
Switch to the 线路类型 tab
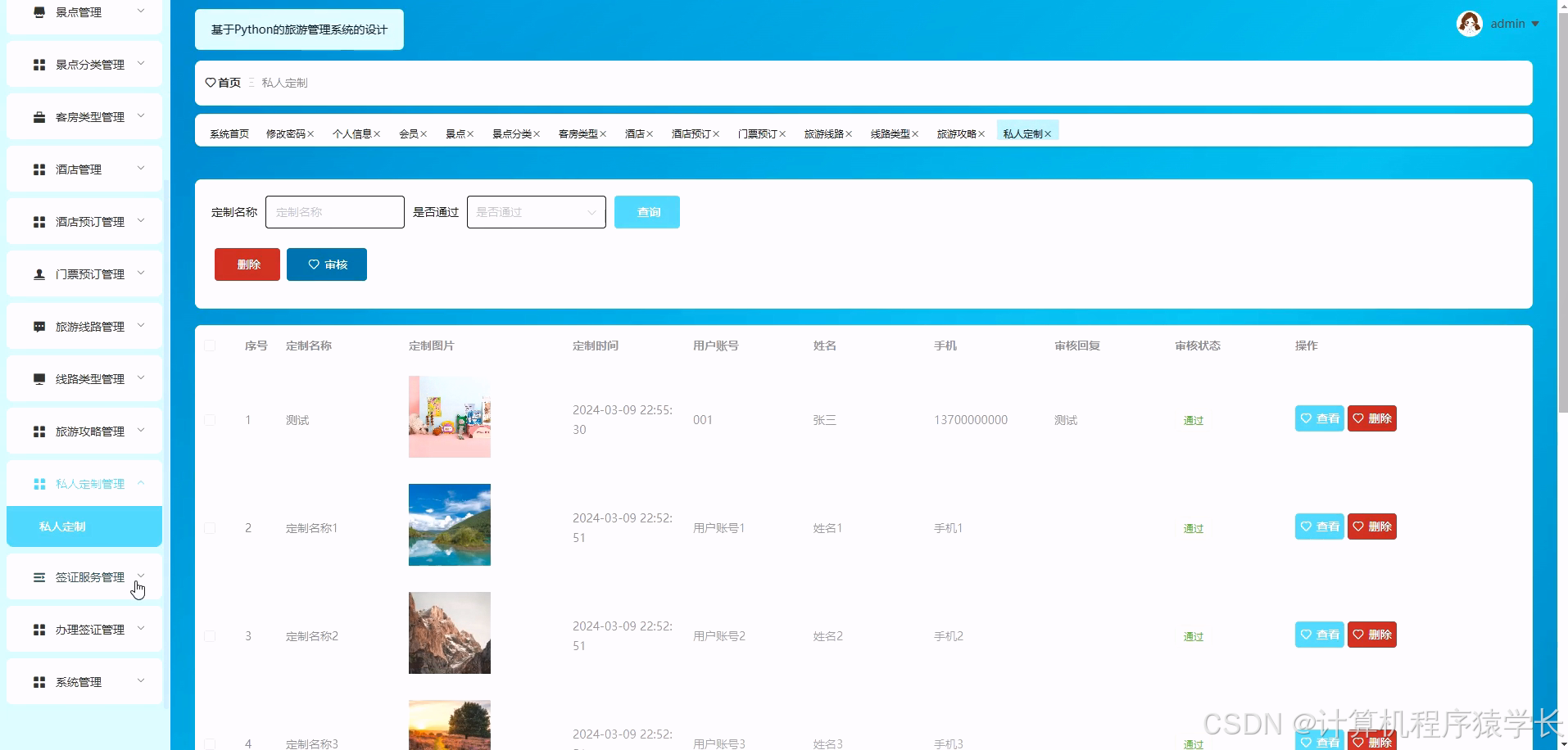(x=890, y=134)
